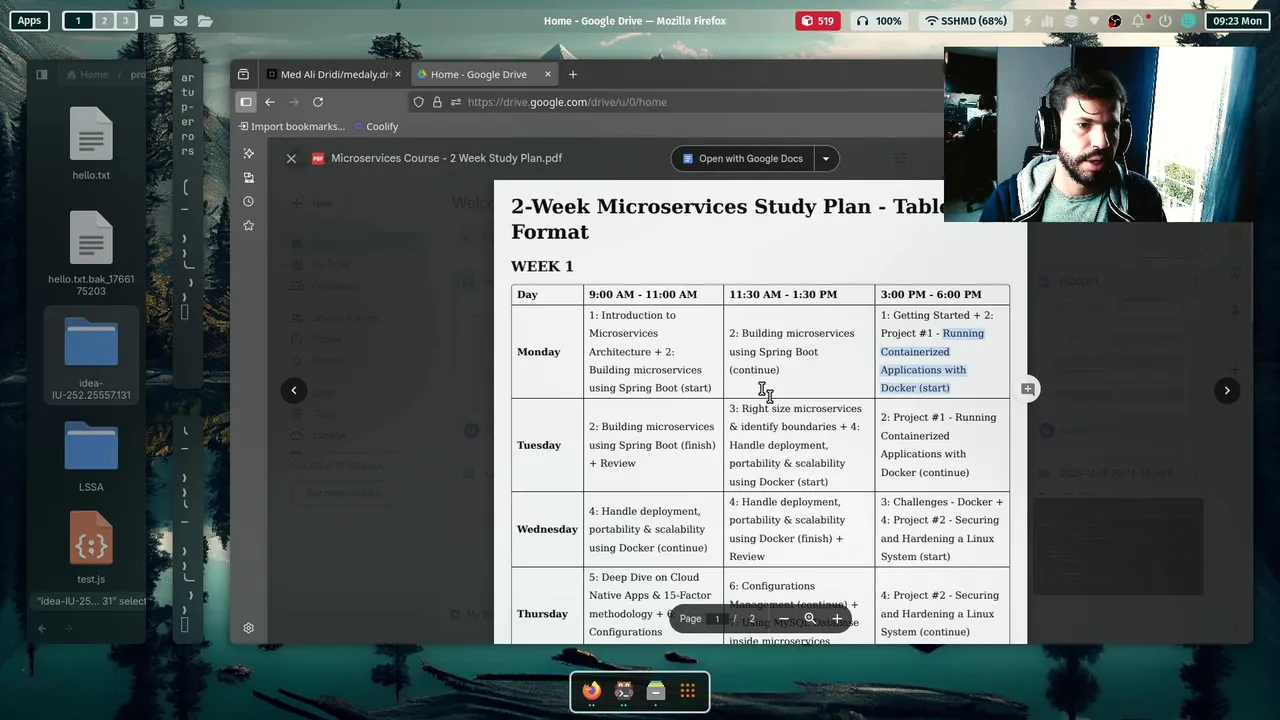
Task: Click the red PDF file icon
Action: [318, 158]
